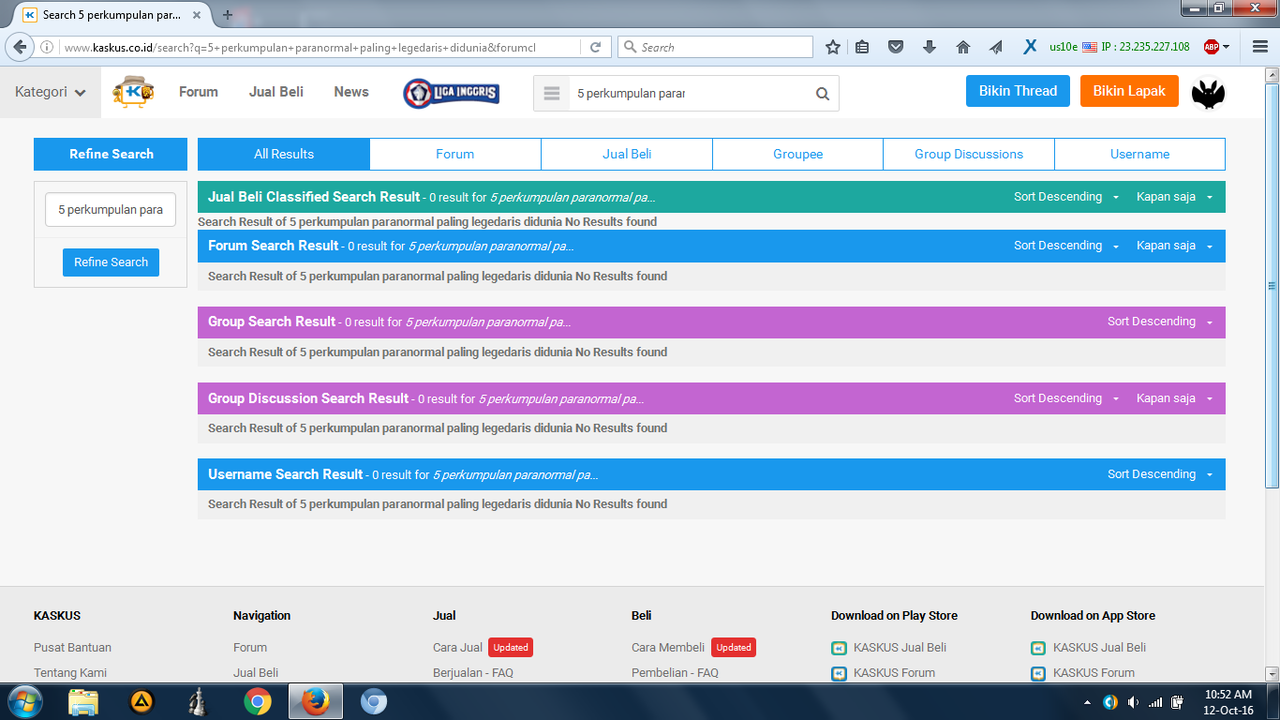Open Cara Jual footer link

pyautogui.click(x=458, y=647)
